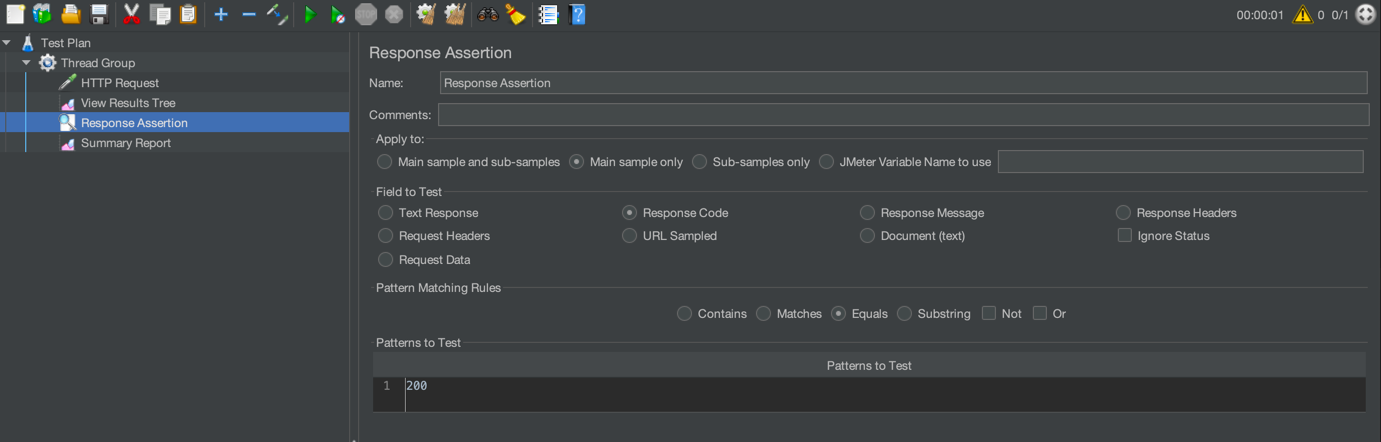Collapse the Test Plan tree node
Screen dimensions: 1381x442
(x=8, y=43)
